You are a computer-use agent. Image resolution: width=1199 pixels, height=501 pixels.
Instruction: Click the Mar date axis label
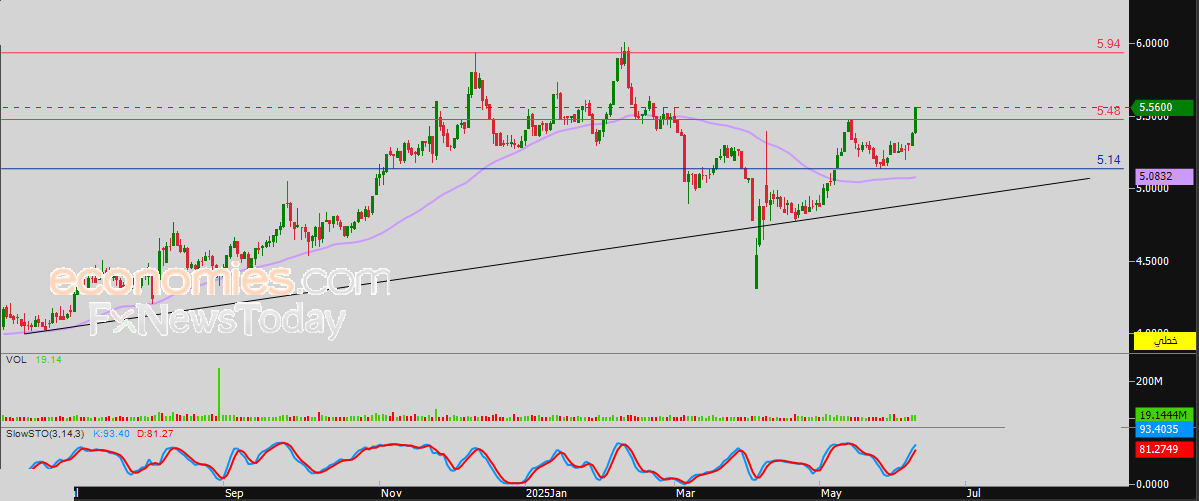click(x=684, y=493)
